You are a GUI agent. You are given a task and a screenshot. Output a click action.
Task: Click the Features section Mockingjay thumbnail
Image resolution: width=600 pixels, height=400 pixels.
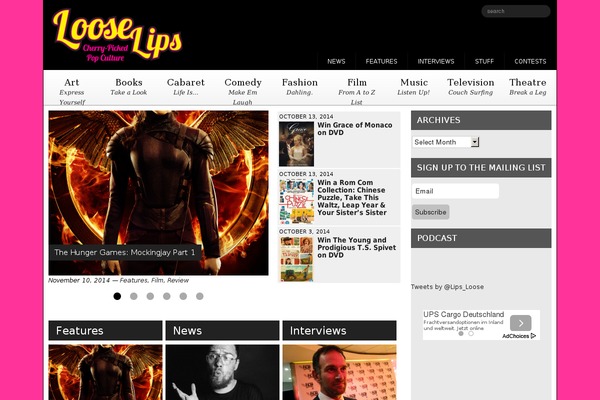(x=105, y=372)
